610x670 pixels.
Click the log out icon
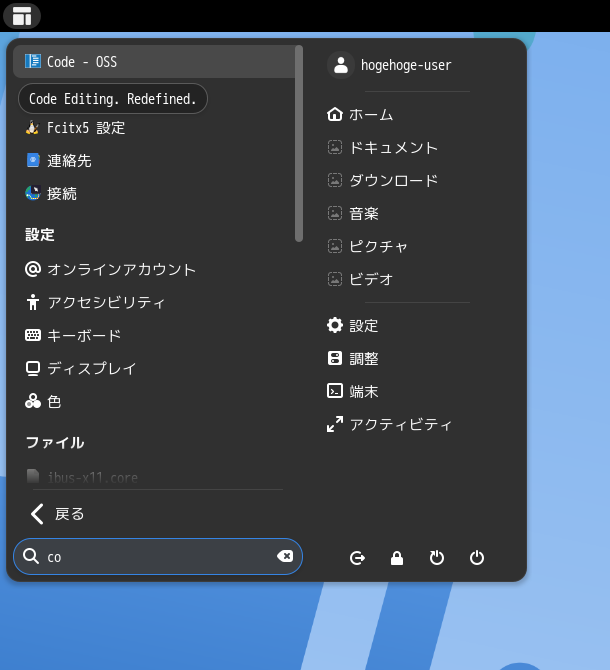357,558
